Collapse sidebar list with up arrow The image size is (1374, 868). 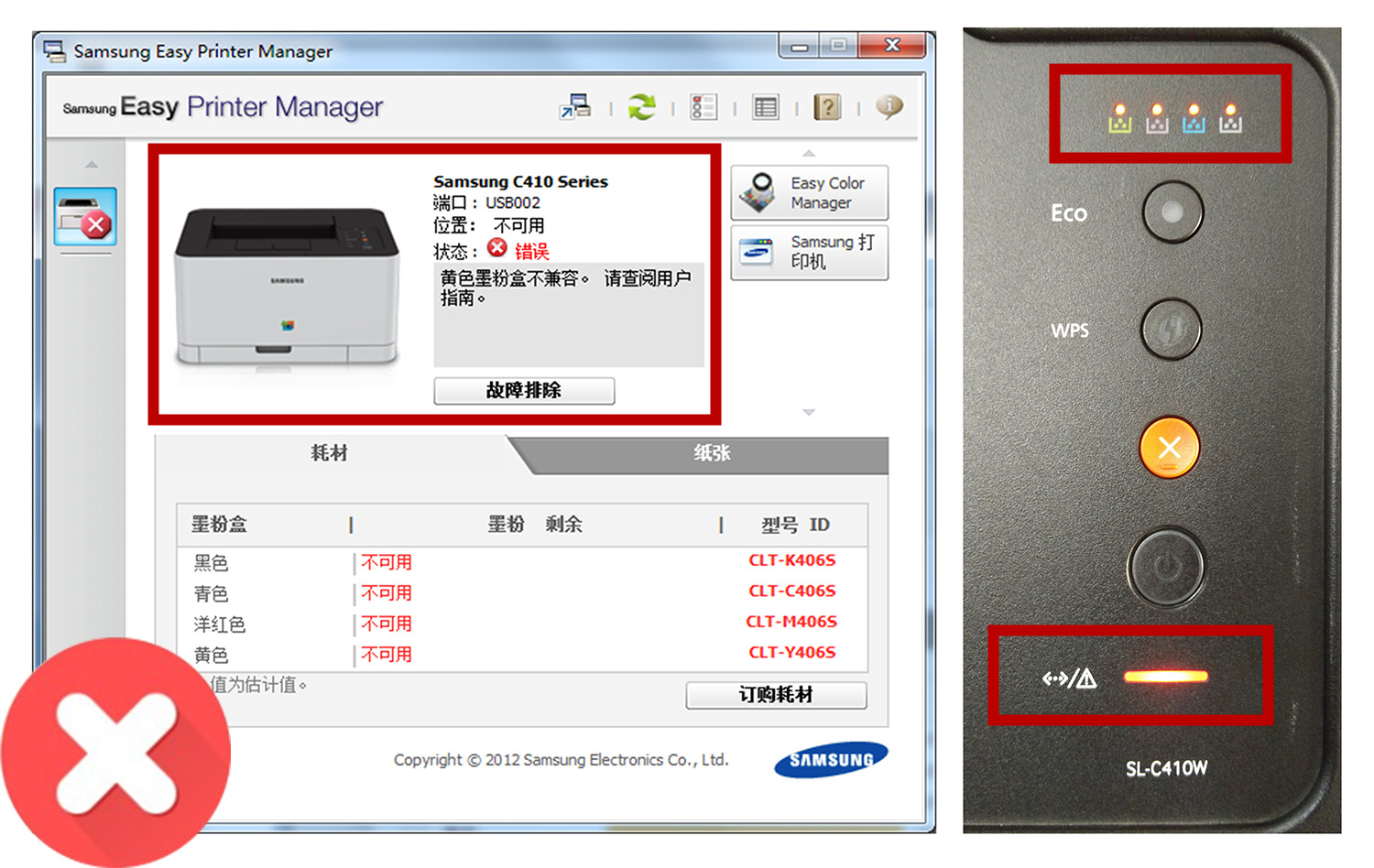coord(92,165)
